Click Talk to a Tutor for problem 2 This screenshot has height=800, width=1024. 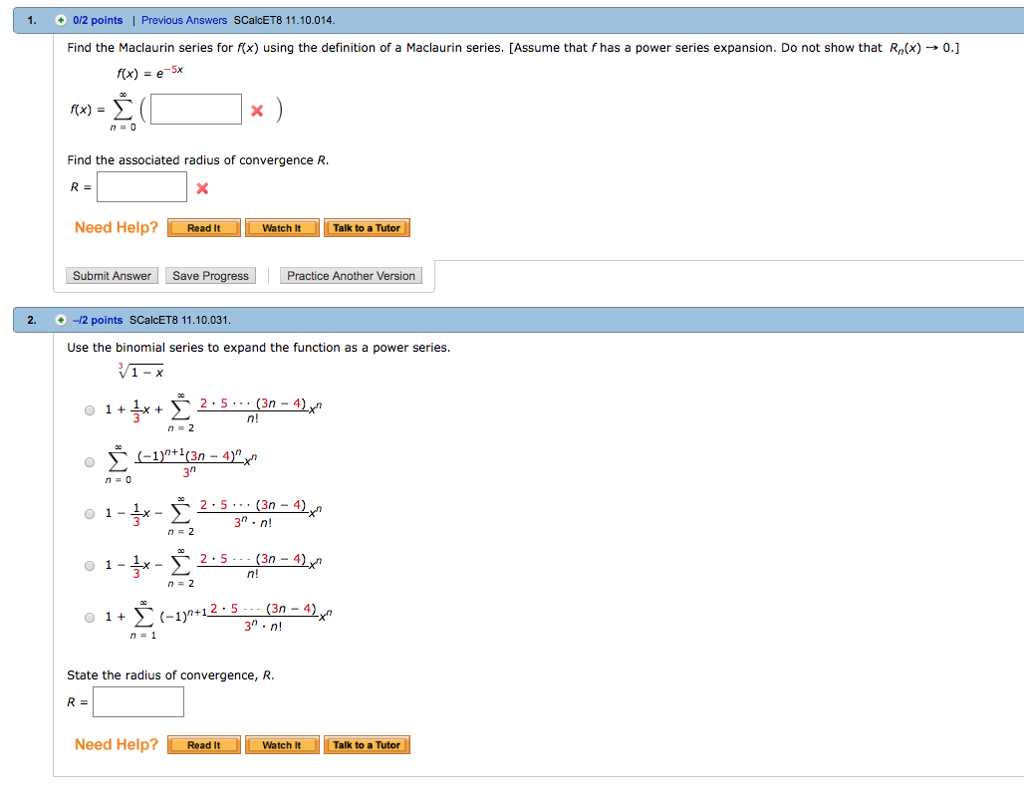pos(367,744)
